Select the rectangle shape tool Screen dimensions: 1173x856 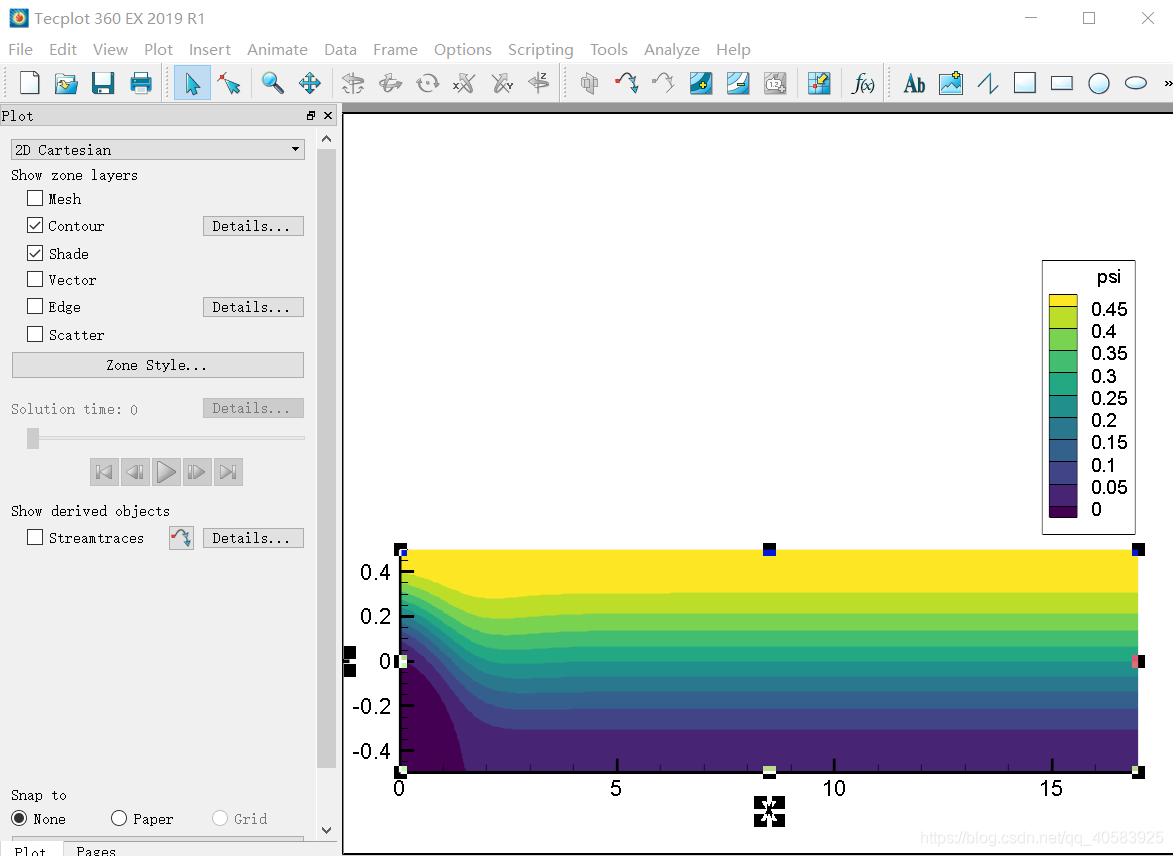(1062, 82)
